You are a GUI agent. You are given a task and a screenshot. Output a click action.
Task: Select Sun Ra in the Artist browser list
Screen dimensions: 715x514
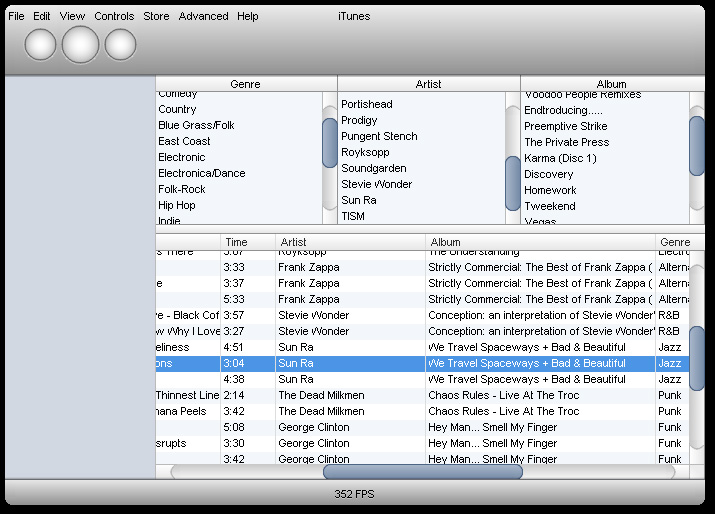422,200
